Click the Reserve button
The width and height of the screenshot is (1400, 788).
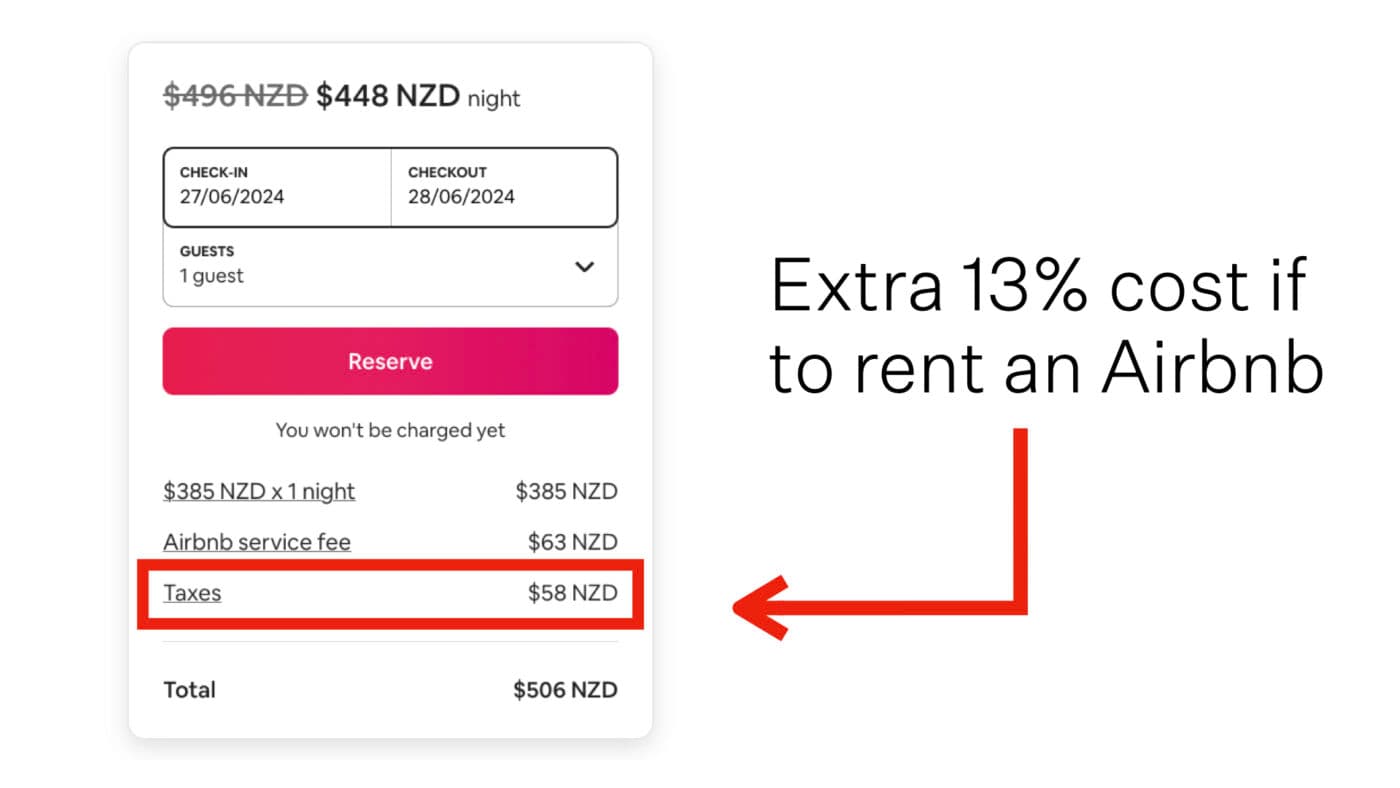coord(389,361)
